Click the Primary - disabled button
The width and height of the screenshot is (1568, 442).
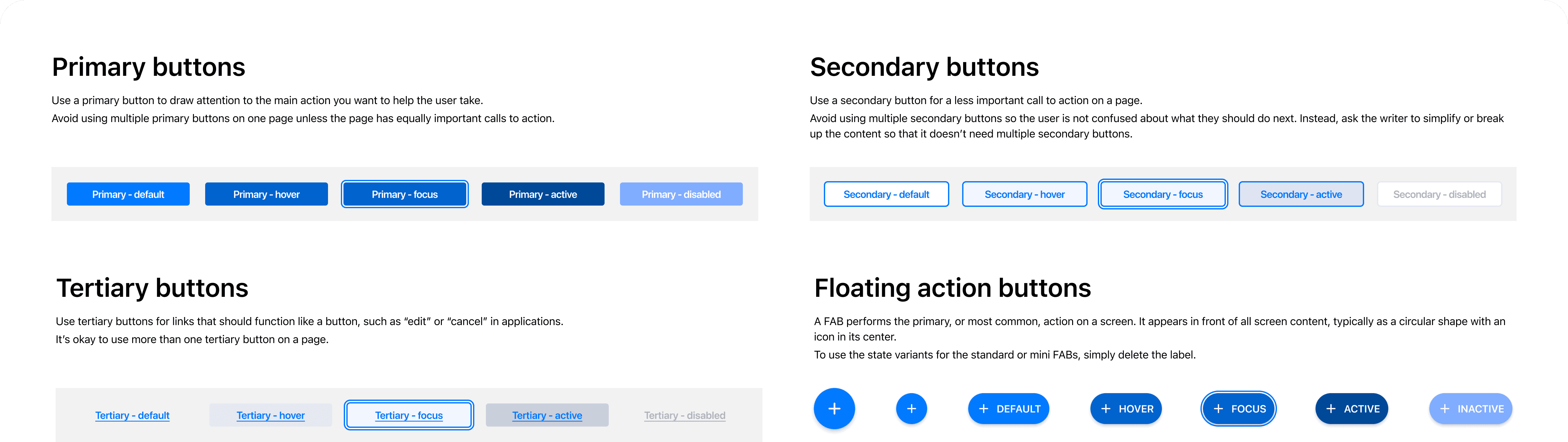coord(681,194)
